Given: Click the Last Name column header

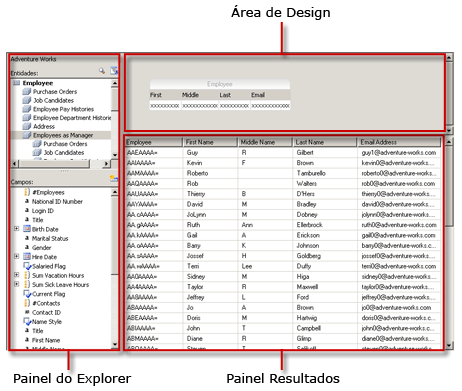Looking at the screenshot, I should [x=325, y=142].
